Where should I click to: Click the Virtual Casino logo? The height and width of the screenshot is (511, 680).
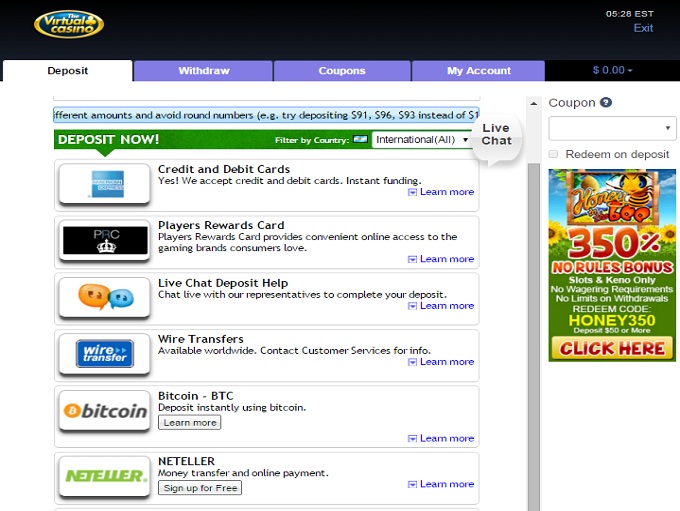(x=69, y=23)
